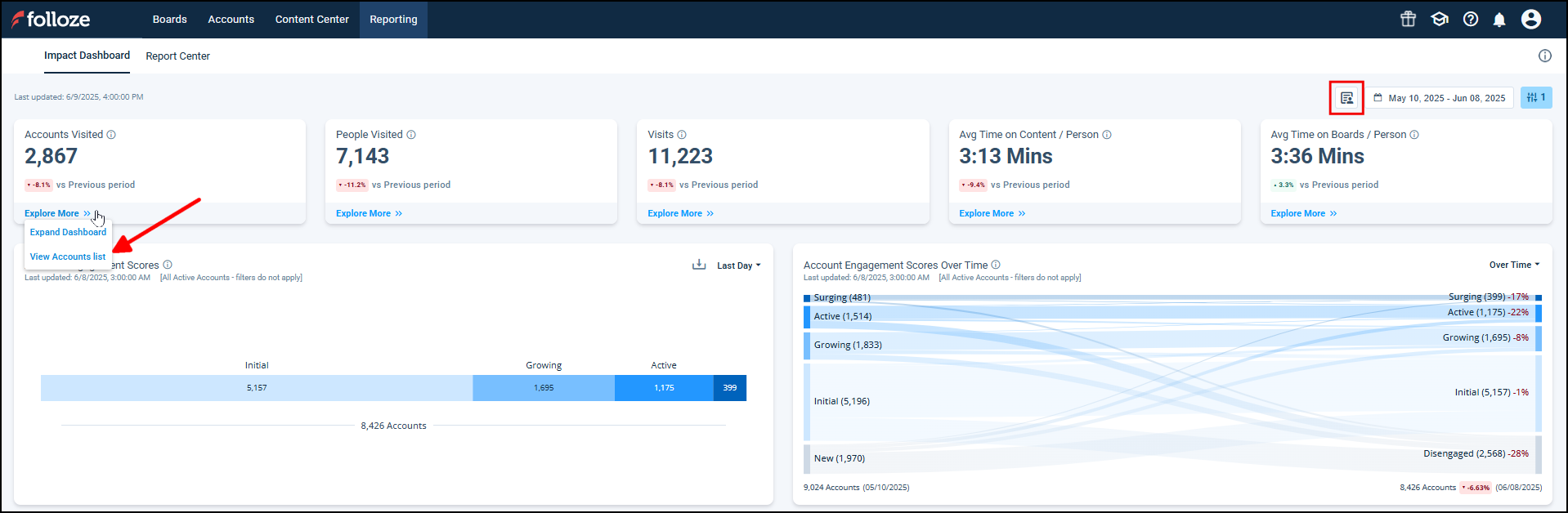This screenshot has height=513, width=1568.
Task: Click the page info icon at far right
Action: tap(1545, 56)
